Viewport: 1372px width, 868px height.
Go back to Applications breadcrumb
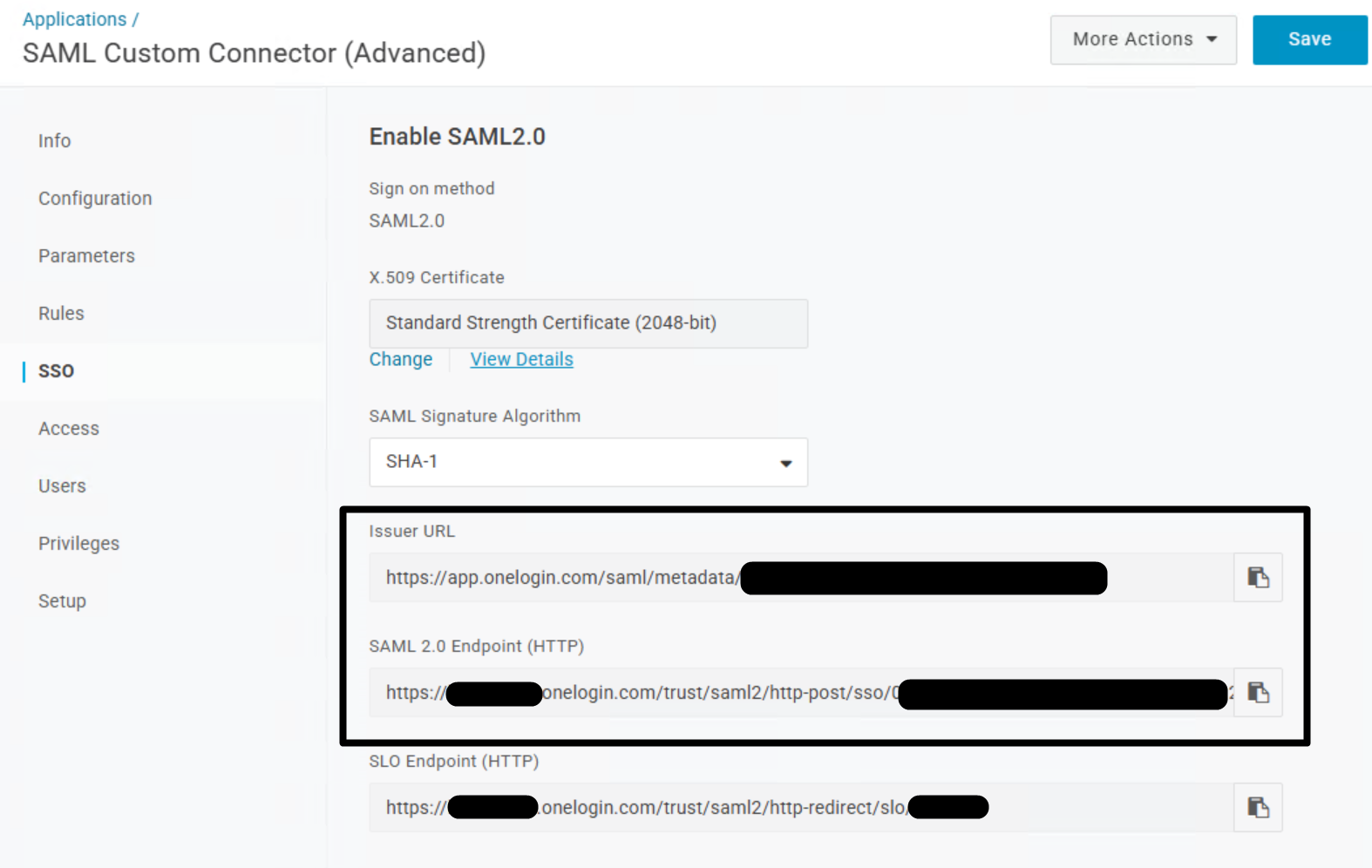click(74, 19)
